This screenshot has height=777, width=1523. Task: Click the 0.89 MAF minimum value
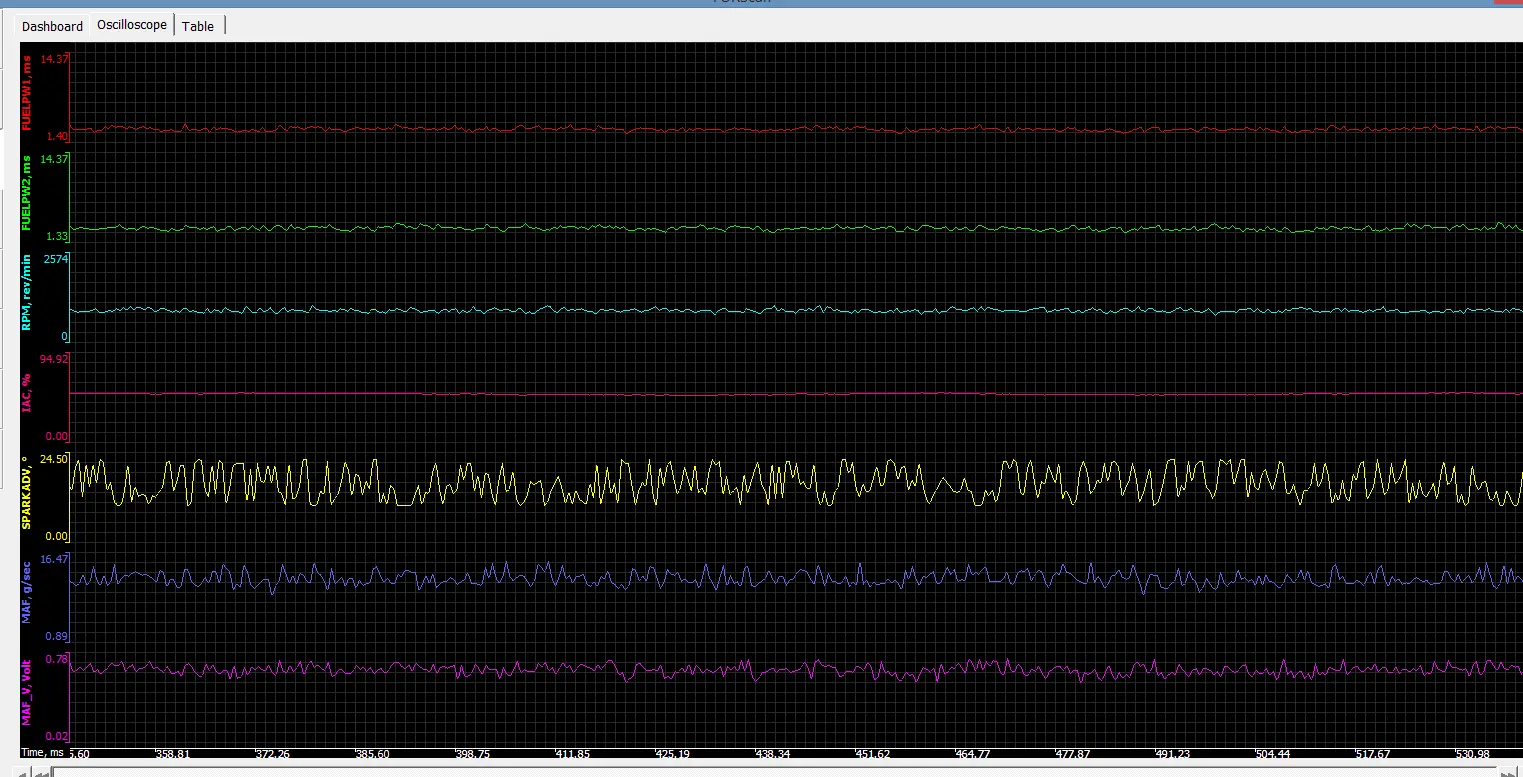coord(57,637)
